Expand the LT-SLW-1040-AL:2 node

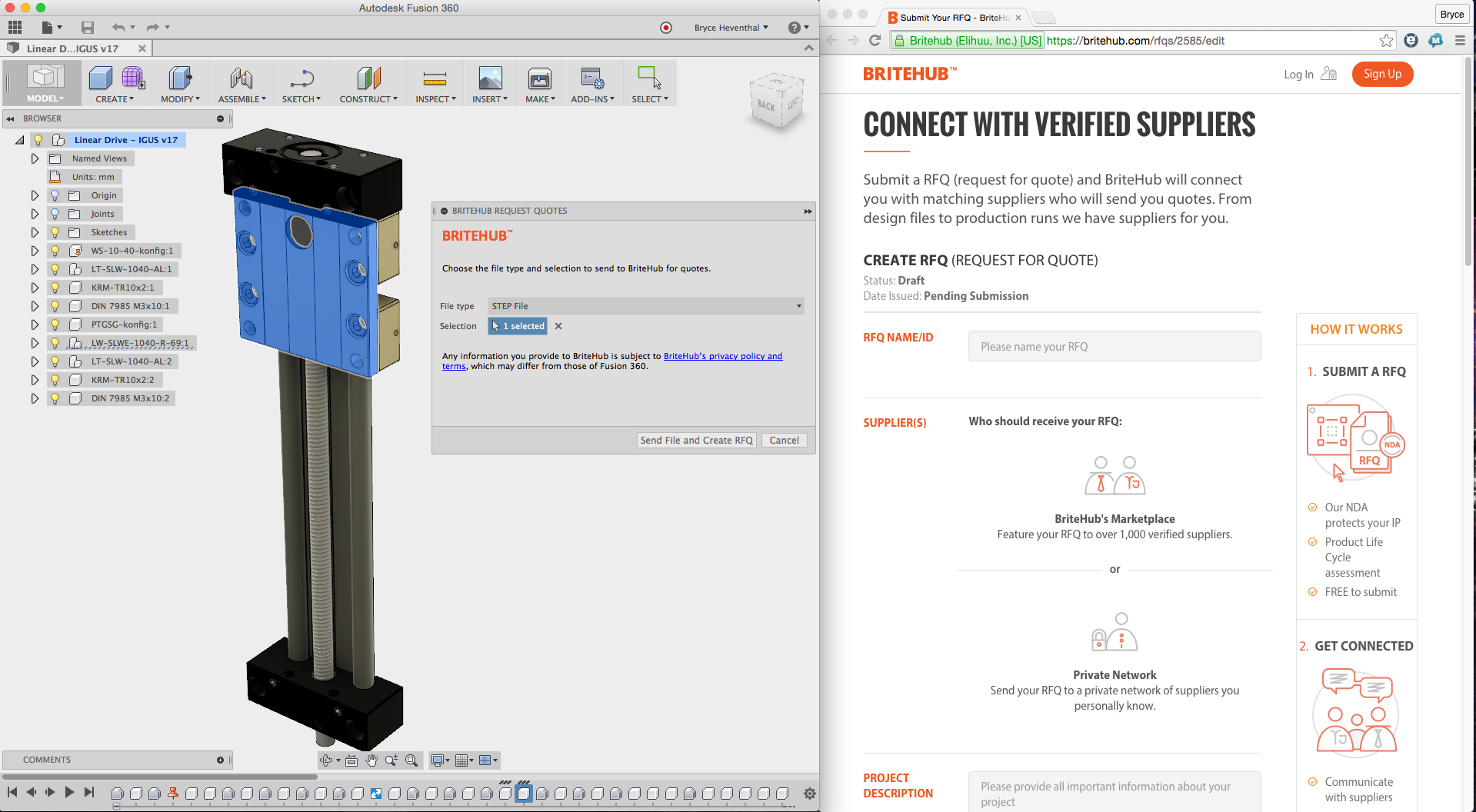[x=35, y=361]
